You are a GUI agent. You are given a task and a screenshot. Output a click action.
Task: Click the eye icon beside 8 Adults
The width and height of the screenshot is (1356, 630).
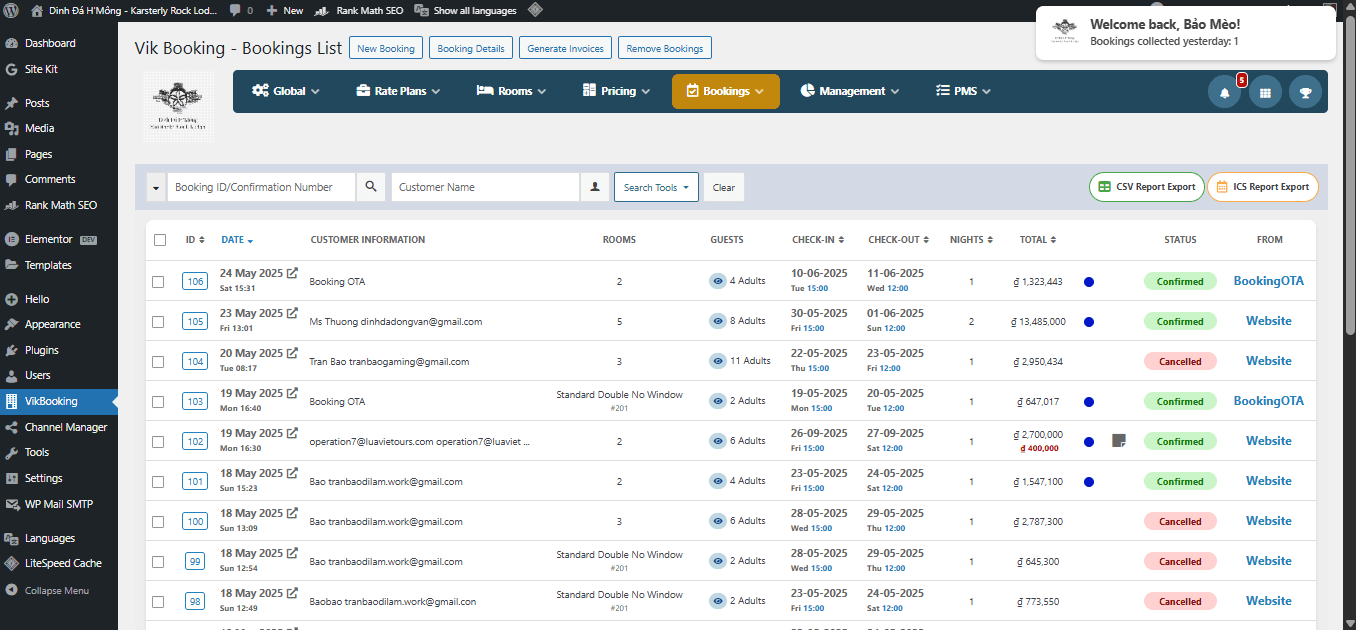click(x=717, y=321)
